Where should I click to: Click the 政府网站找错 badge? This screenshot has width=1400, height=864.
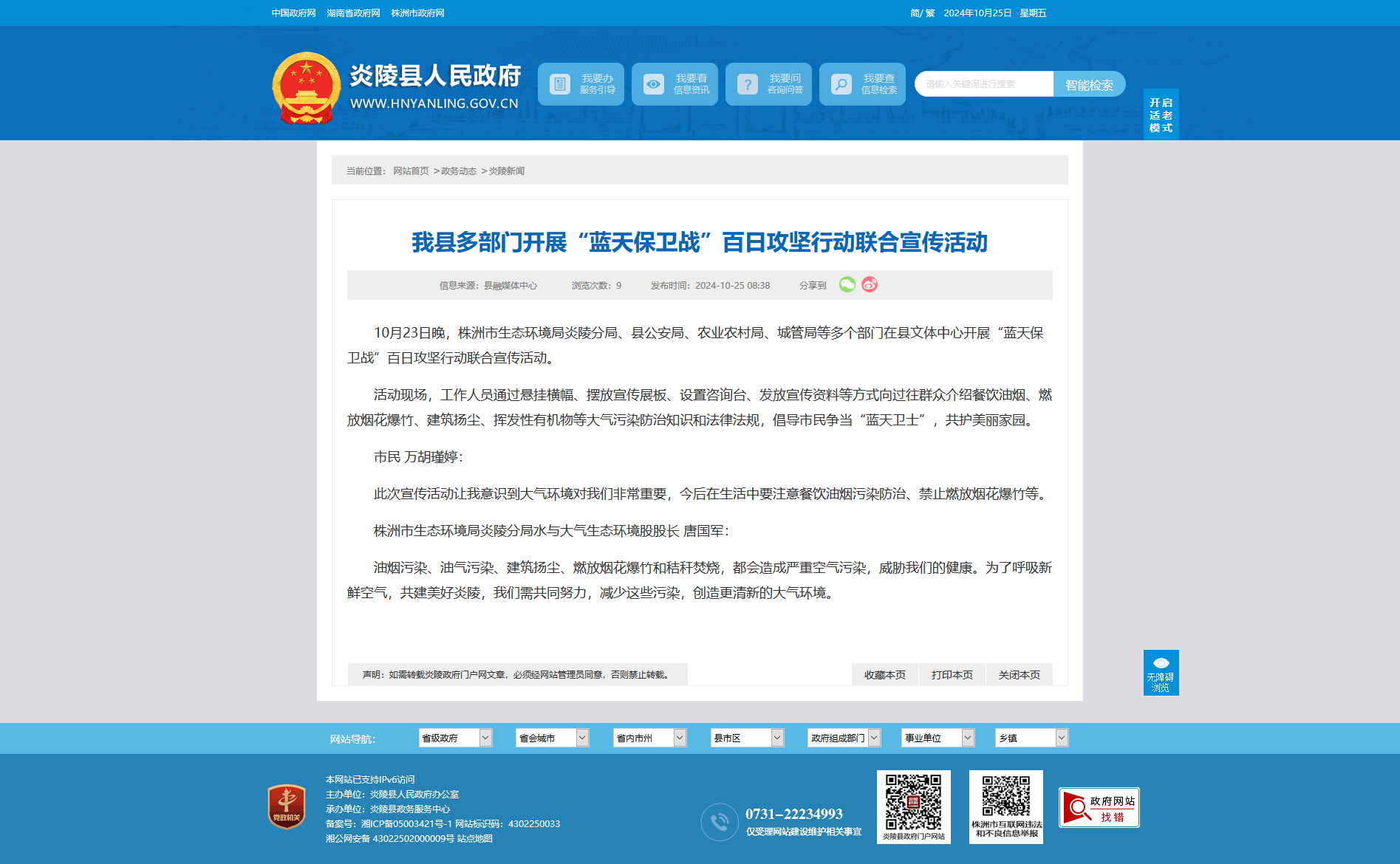[x=1099, y=808]
